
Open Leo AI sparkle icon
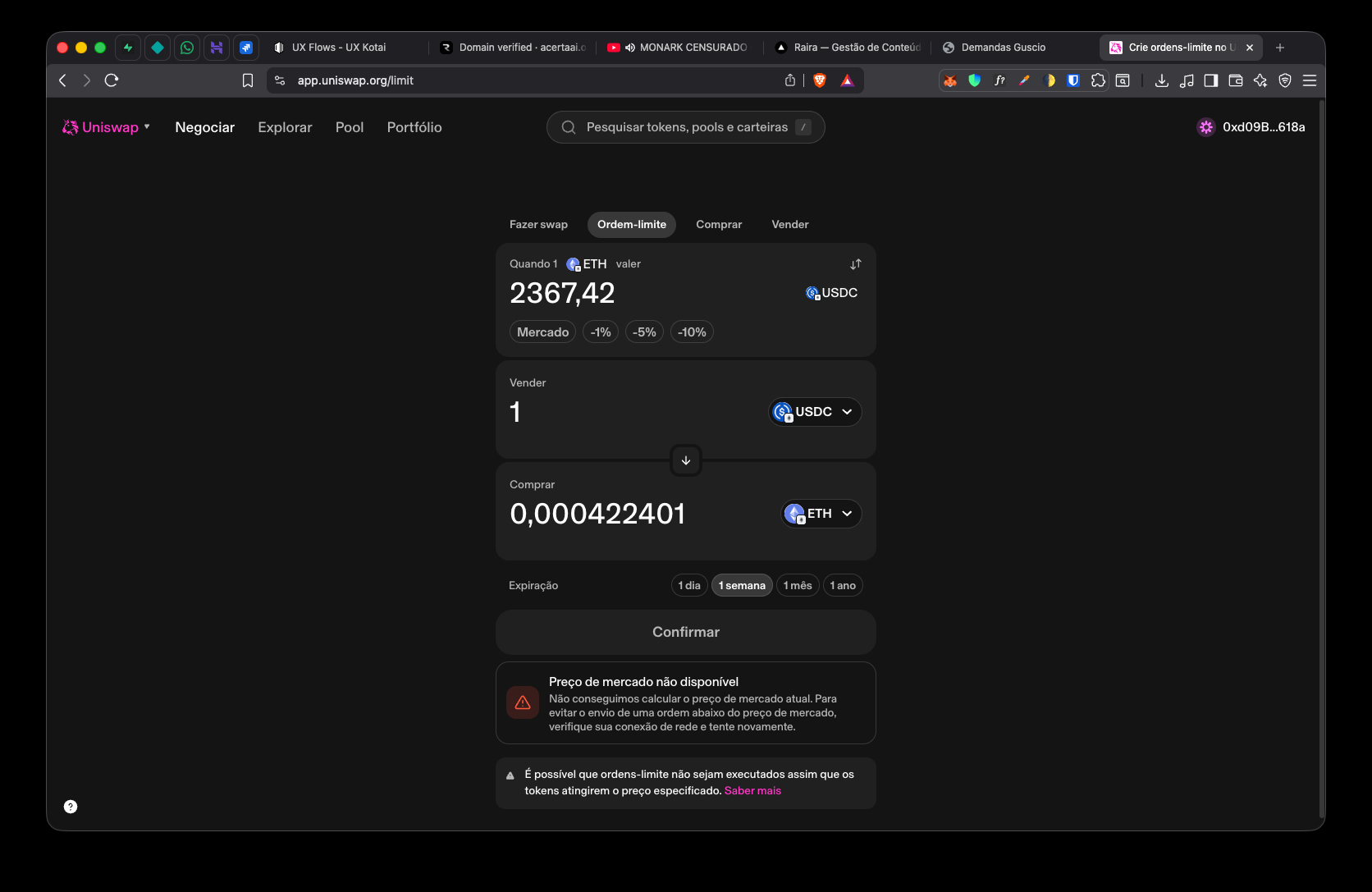[x=1260, y=80]
